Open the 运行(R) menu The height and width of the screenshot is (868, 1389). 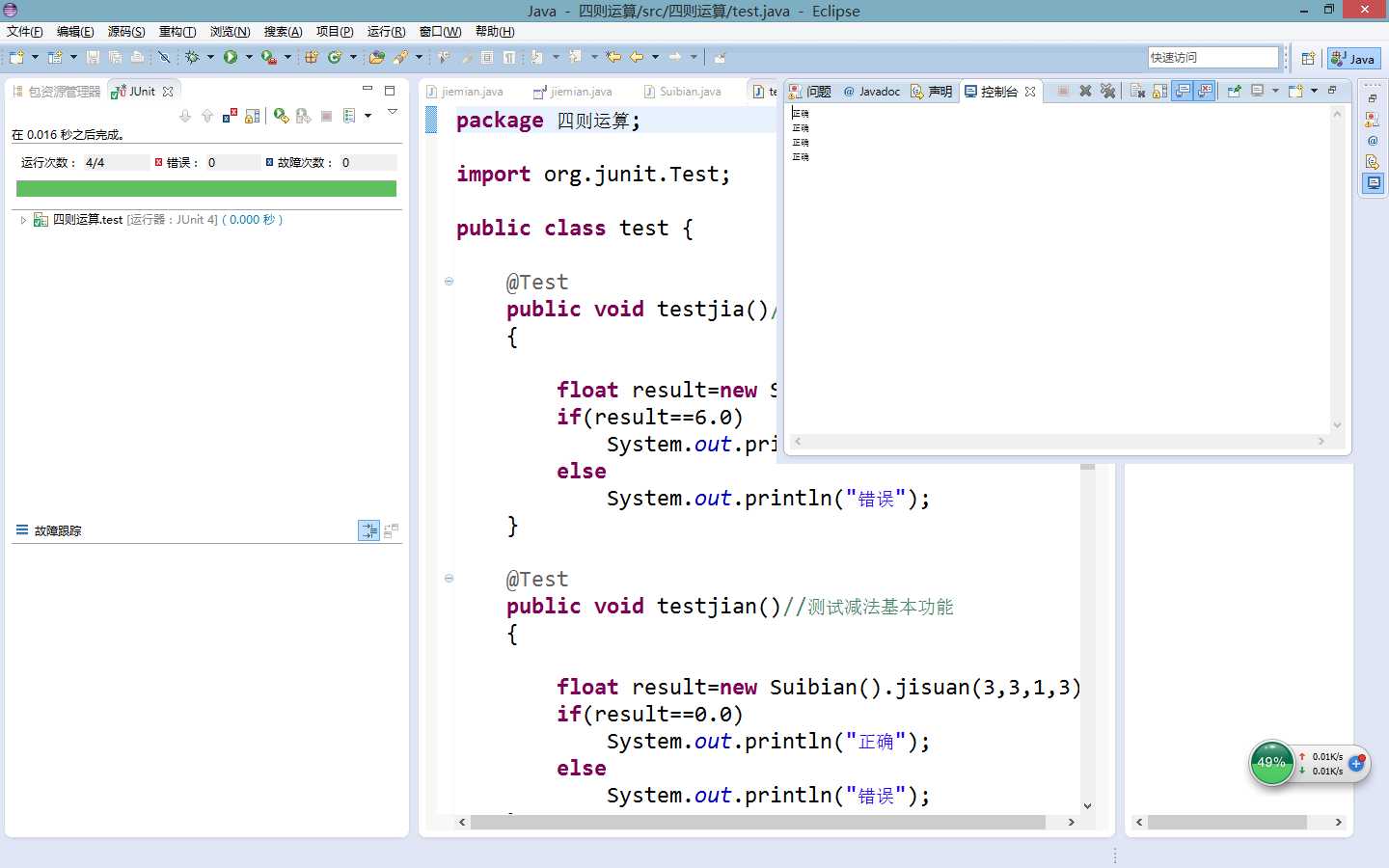tap(386, 32)
